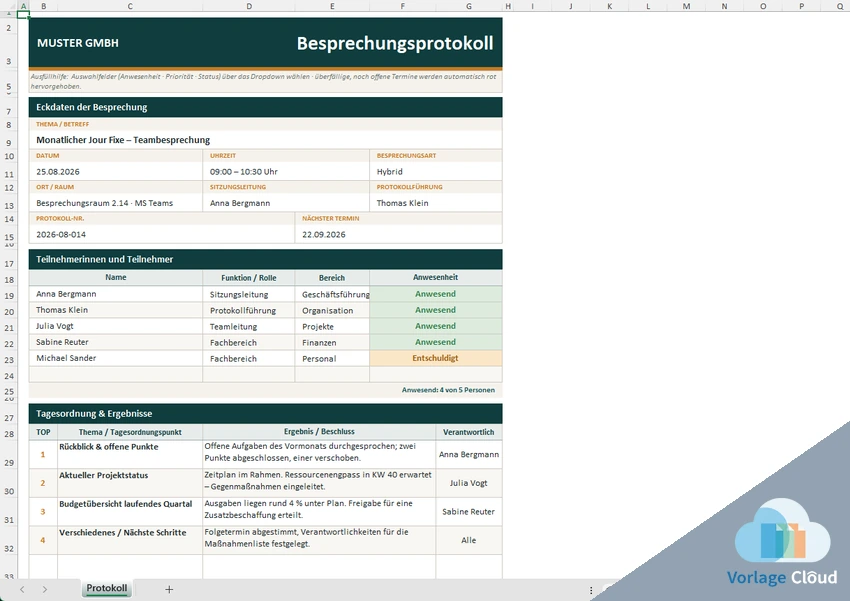
Task: Click the Vorlage Cloud logo
Action: click(782, 544)
